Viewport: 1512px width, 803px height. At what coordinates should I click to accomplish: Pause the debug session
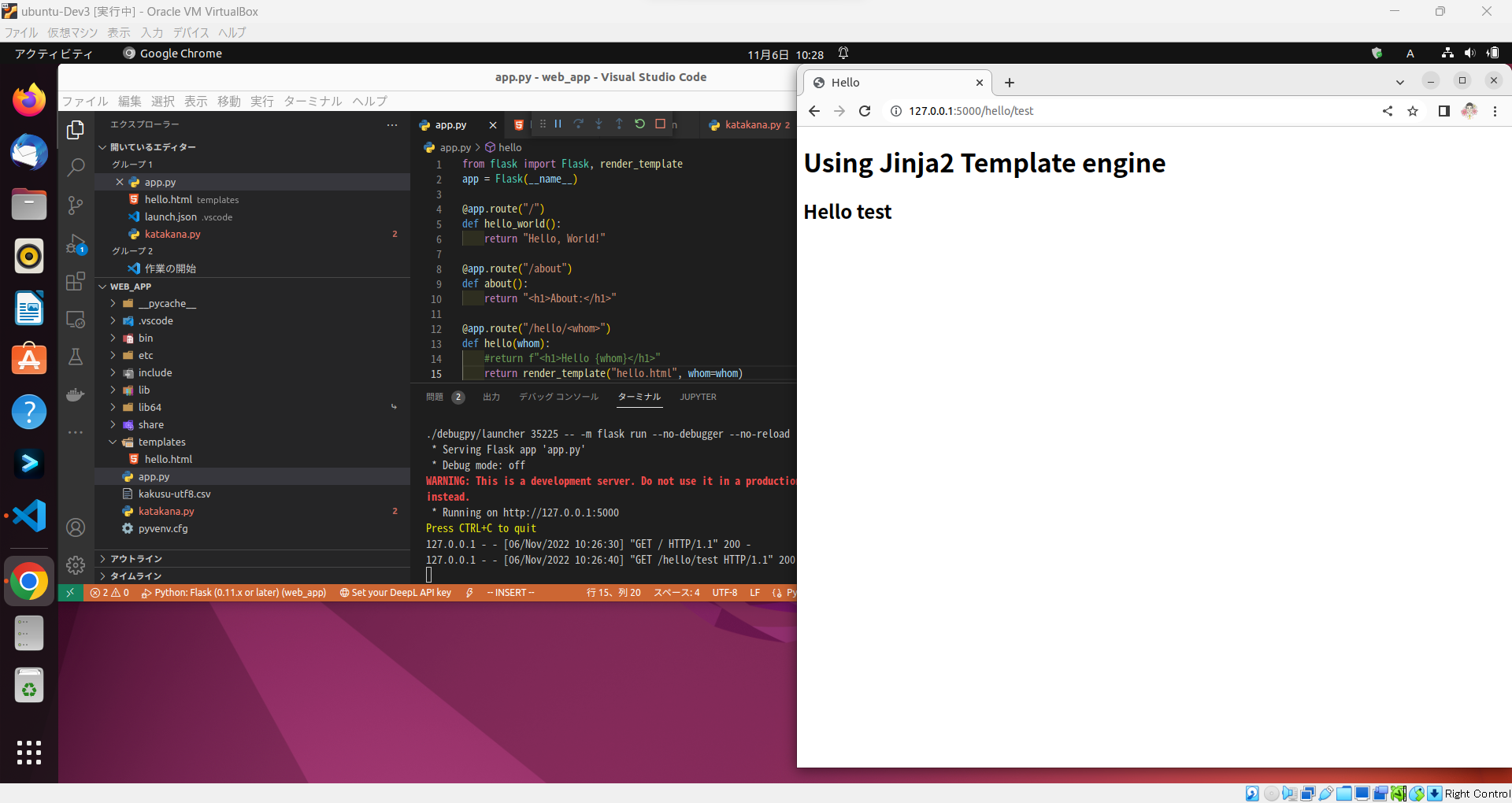558,124
